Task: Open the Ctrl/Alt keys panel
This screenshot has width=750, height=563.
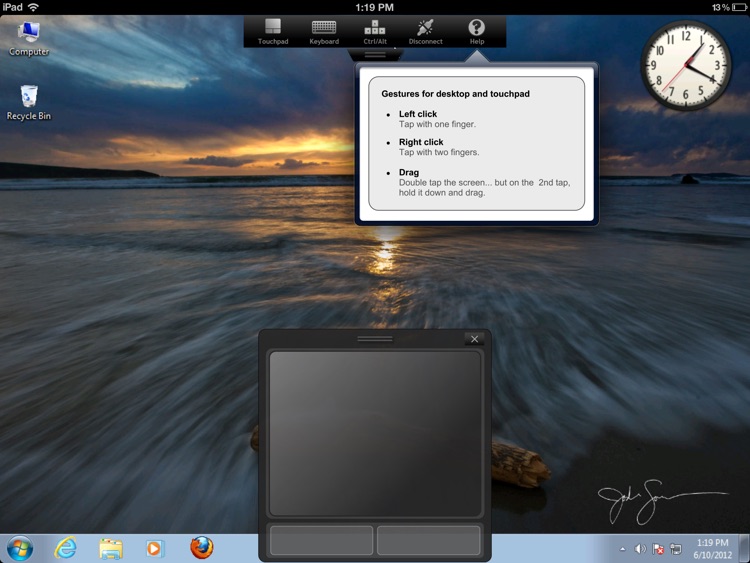Action: tap(375, 31)
